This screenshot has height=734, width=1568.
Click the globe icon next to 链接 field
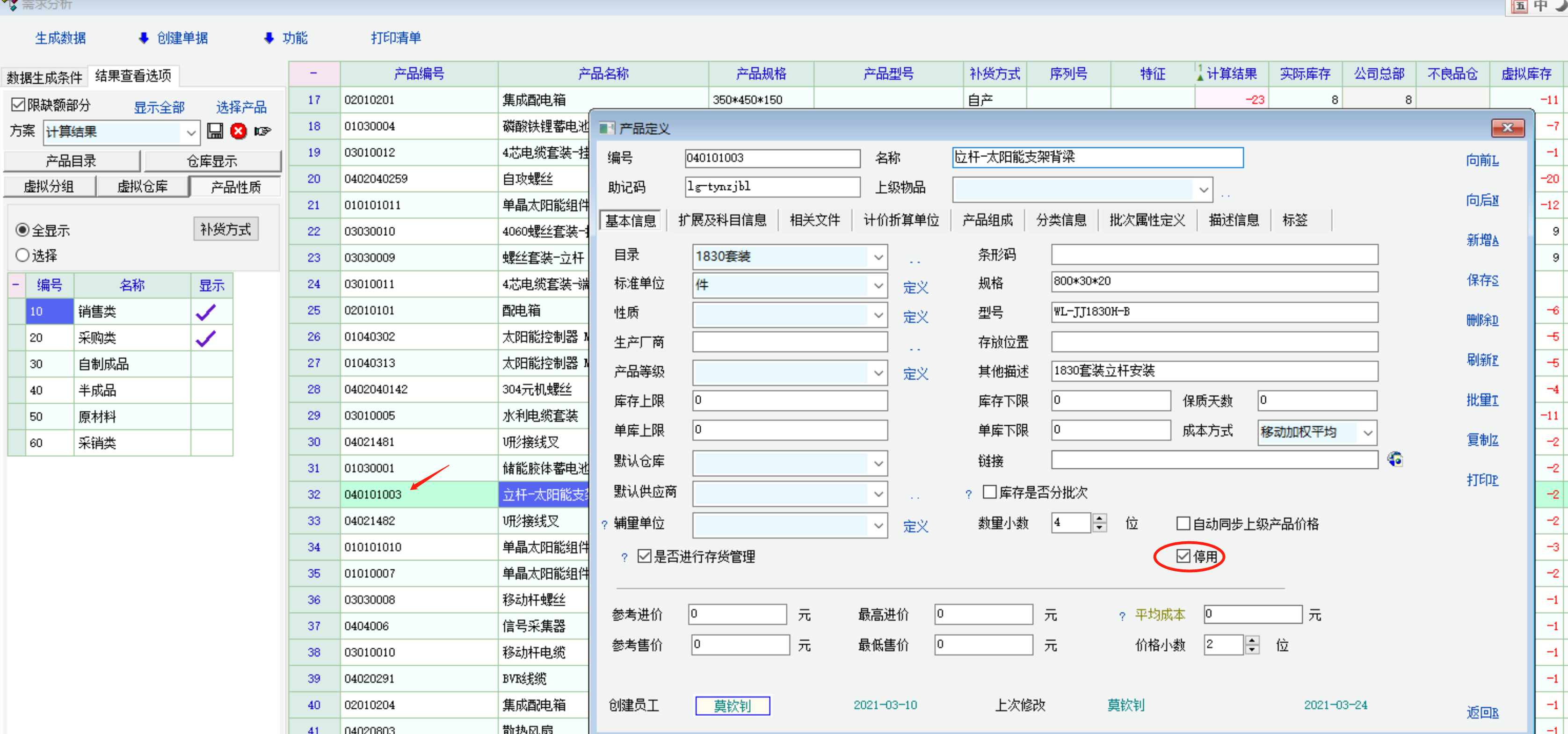[1394, 459]
